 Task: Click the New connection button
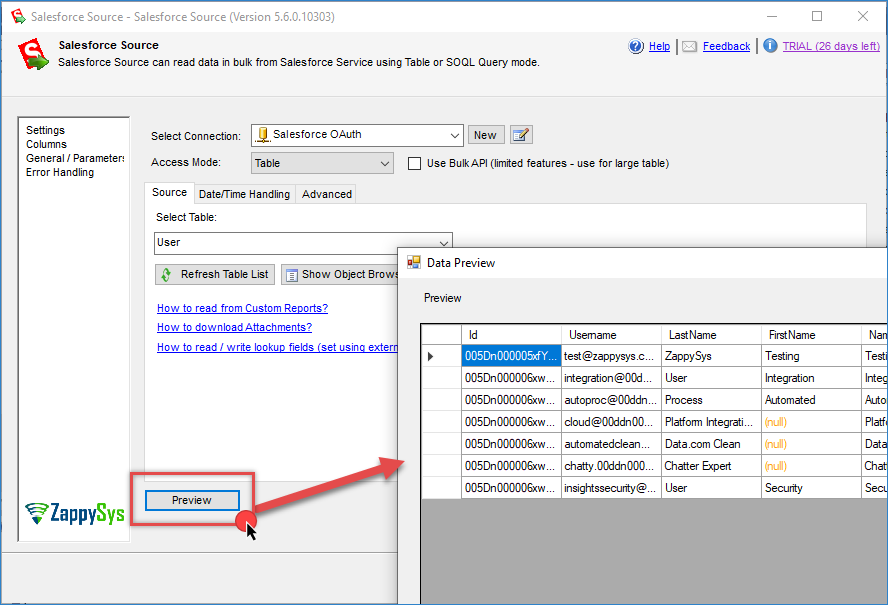(485, 135)
